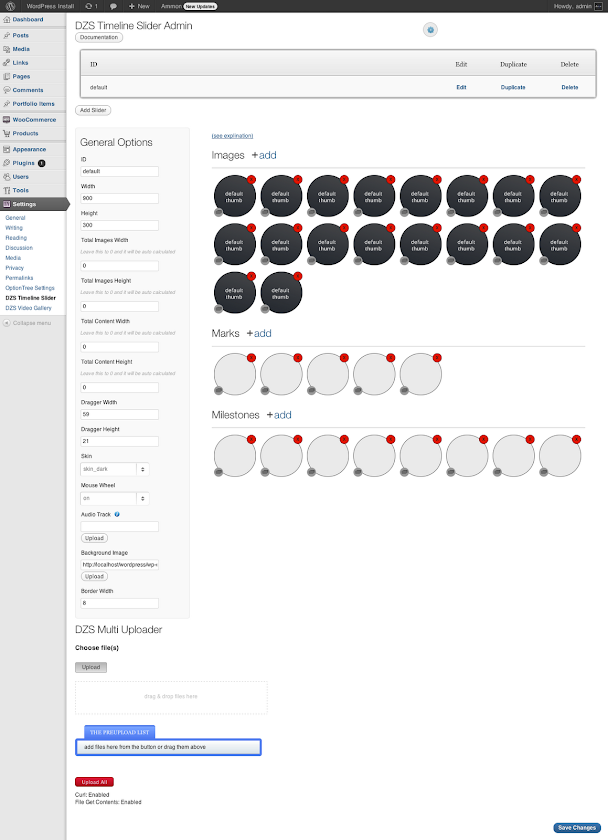Delete the first image thumb via red X
Viewport: 608px width, 840px height.
pyautogui.click(x=251, y=179)
